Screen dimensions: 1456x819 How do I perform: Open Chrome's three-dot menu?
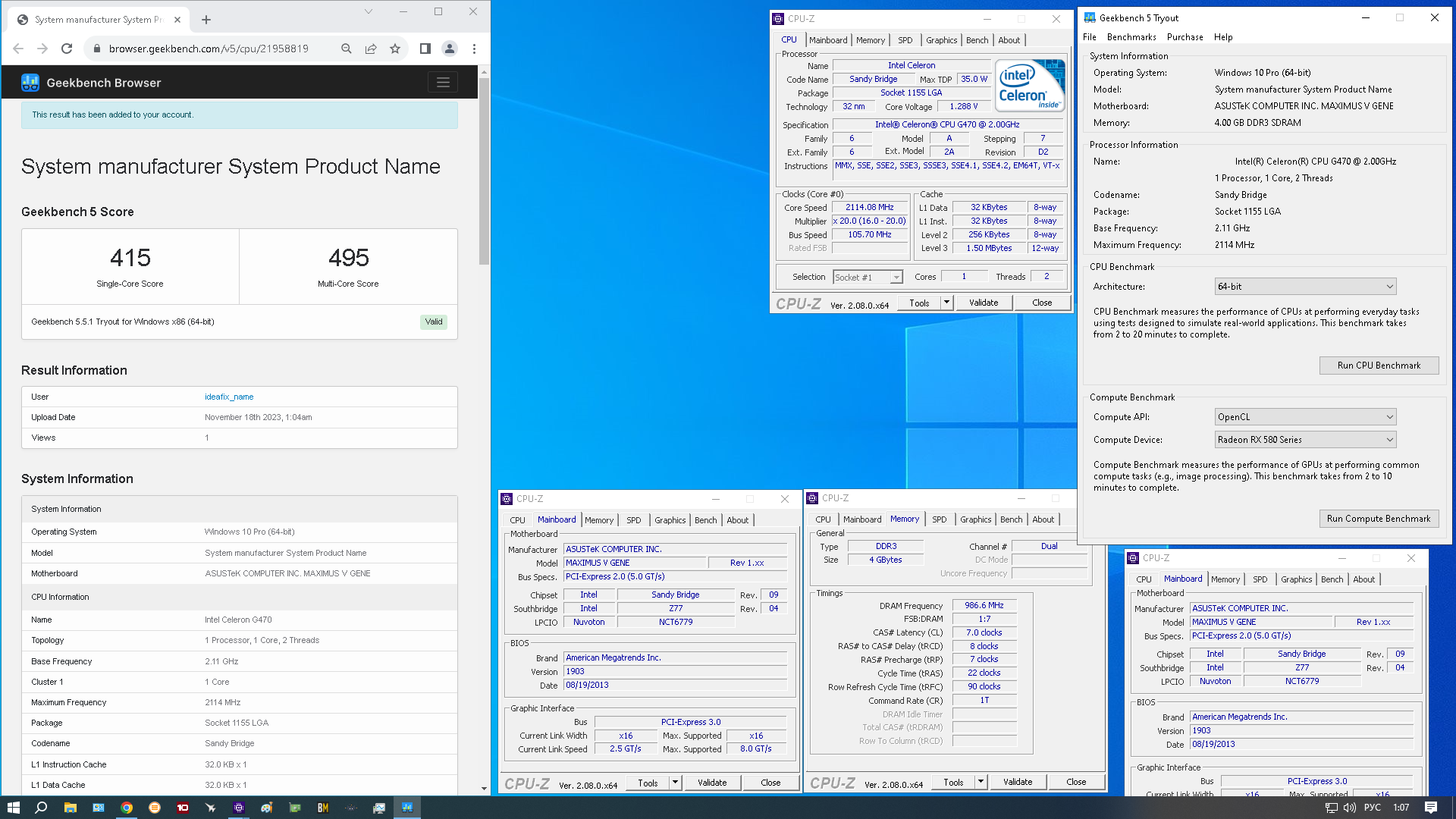[x=475, y=49]
